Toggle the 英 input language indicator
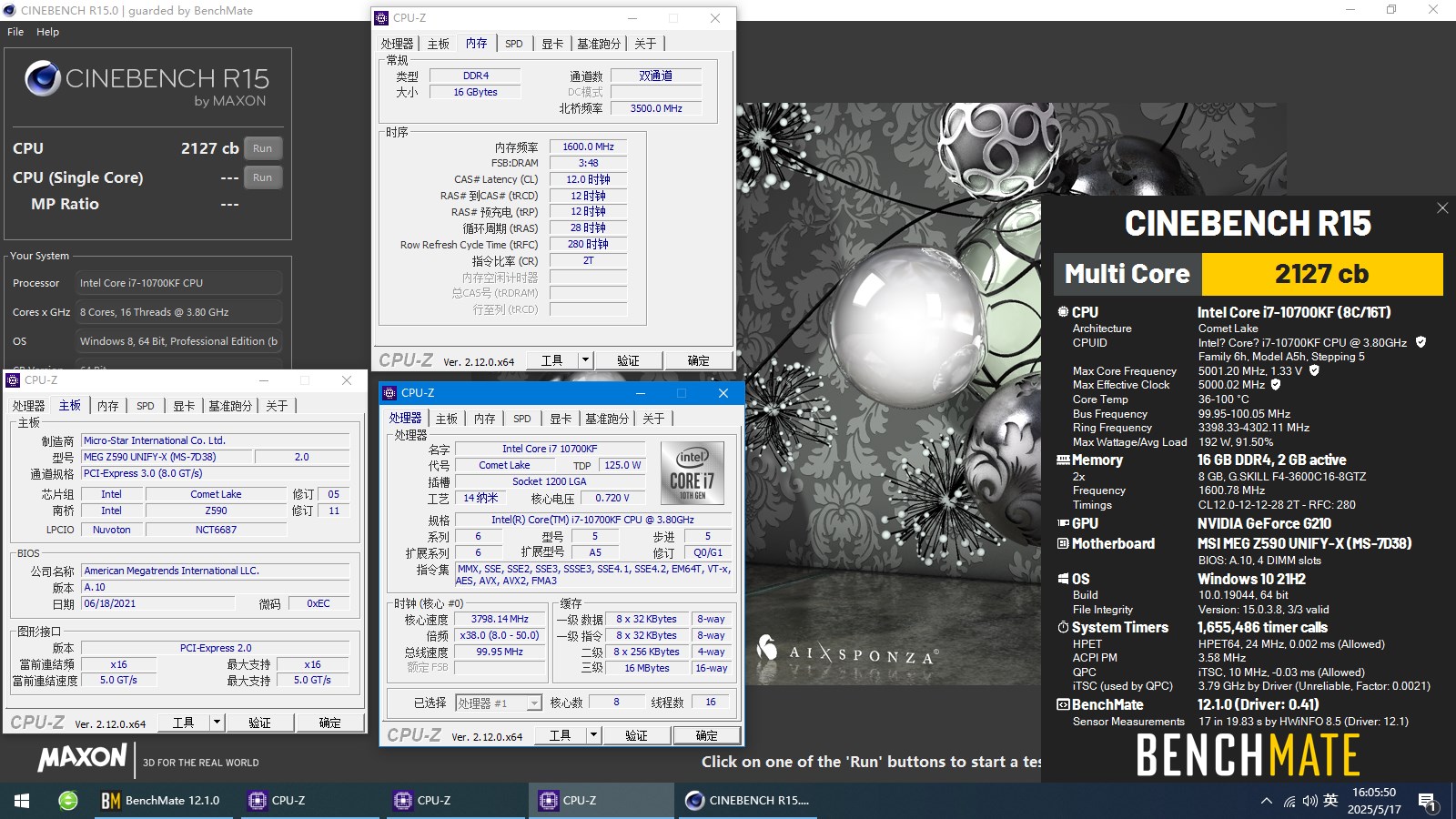The height and width of the screenshot is (819, 1456). point(1330,801)
